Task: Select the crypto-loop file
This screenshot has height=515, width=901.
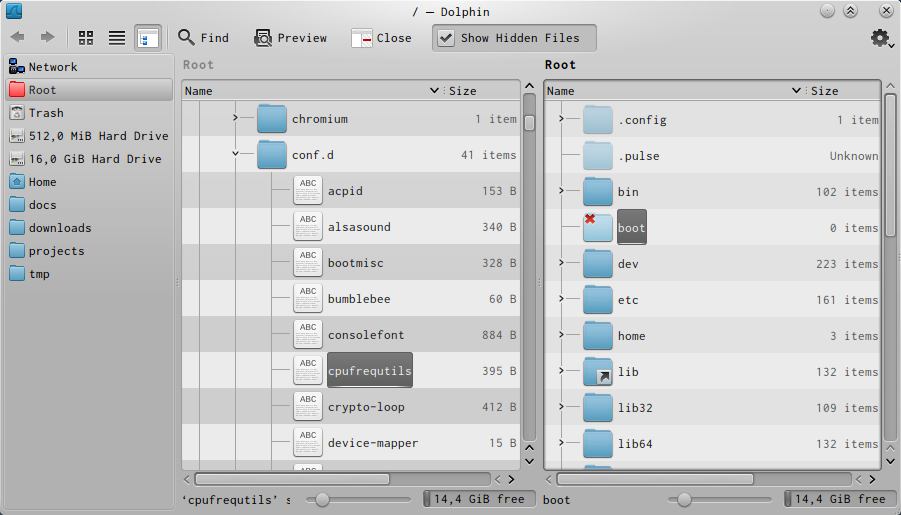Action: pyautogui.click(x=366, y=407)
